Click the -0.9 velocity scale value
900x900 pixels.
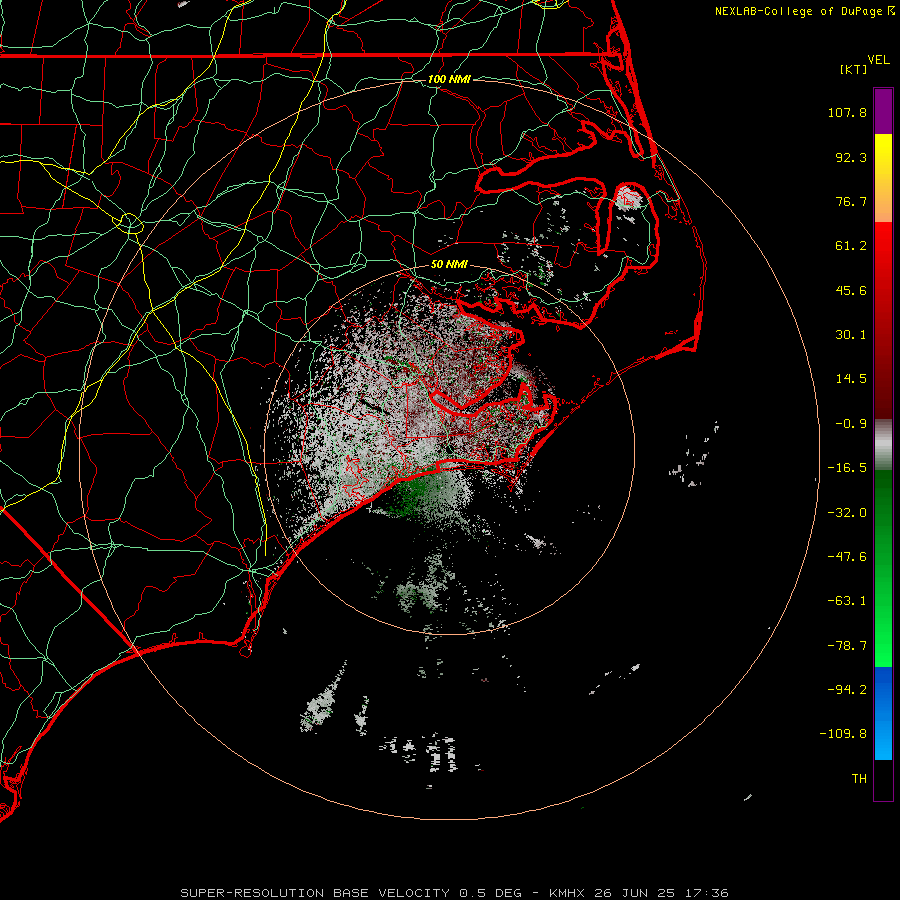pyautogui.click(x=851, y=424)
